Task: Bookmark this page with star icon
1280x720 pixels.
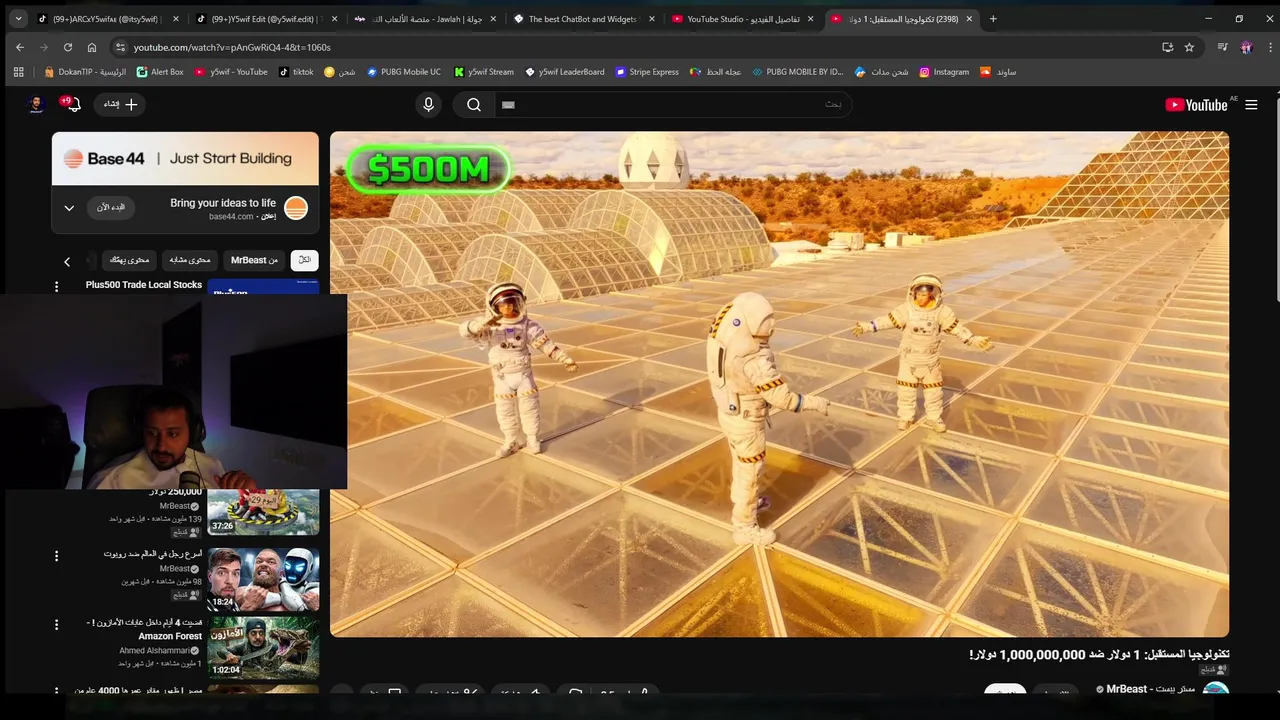Action: click(1189, 47)
